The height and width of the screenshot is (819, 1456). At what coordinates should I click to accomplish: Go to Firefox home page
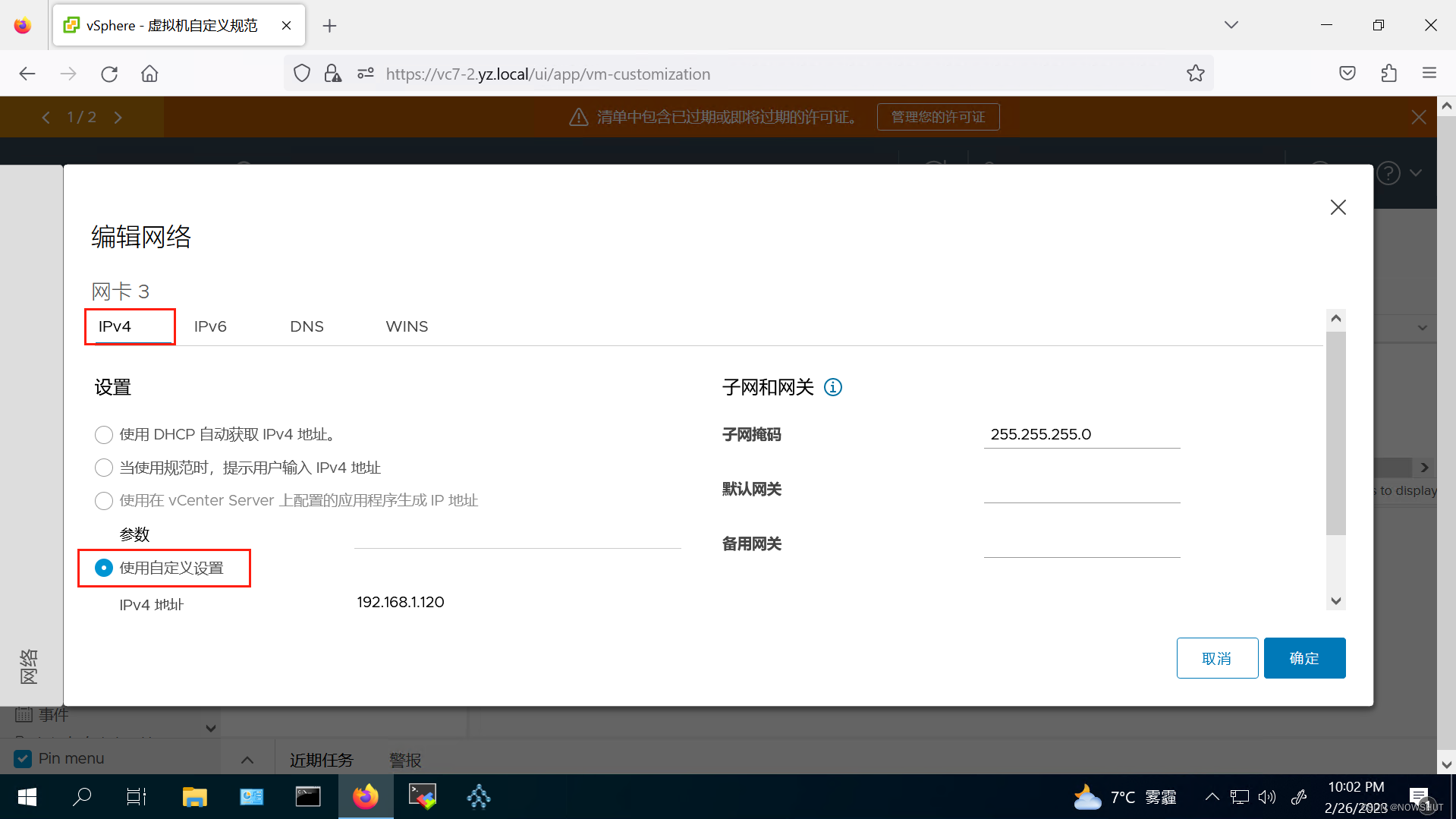pyautogui.click(x=149, y=74)
